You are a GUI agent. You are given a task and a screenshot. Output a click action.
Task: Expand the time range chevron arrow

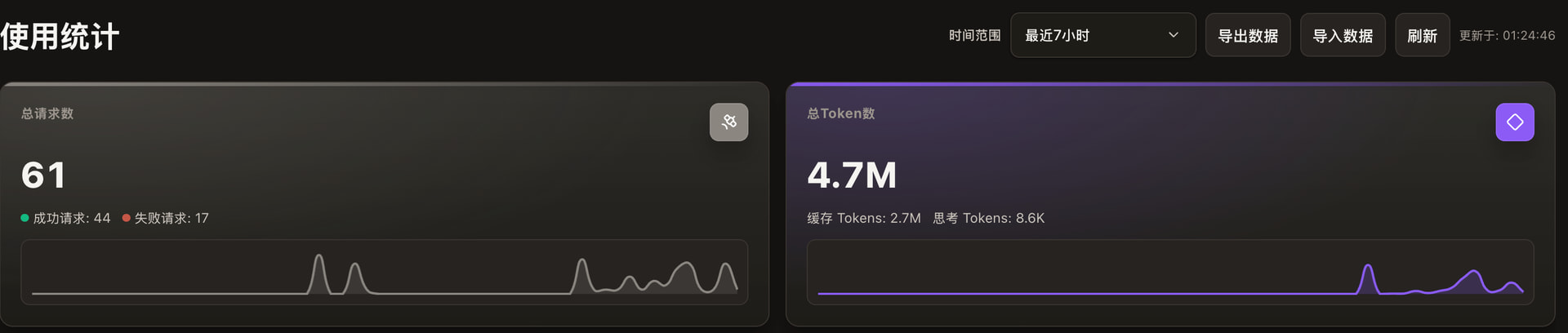[x=1173, y=35]
